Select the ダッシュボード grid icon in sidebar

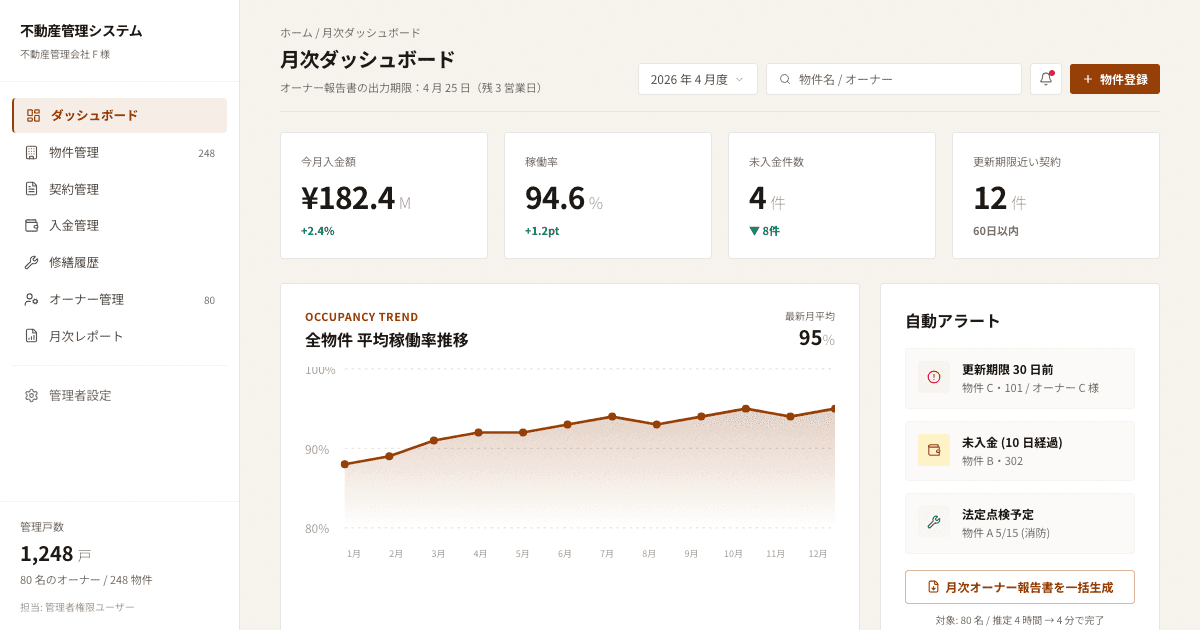click(30, 115)
